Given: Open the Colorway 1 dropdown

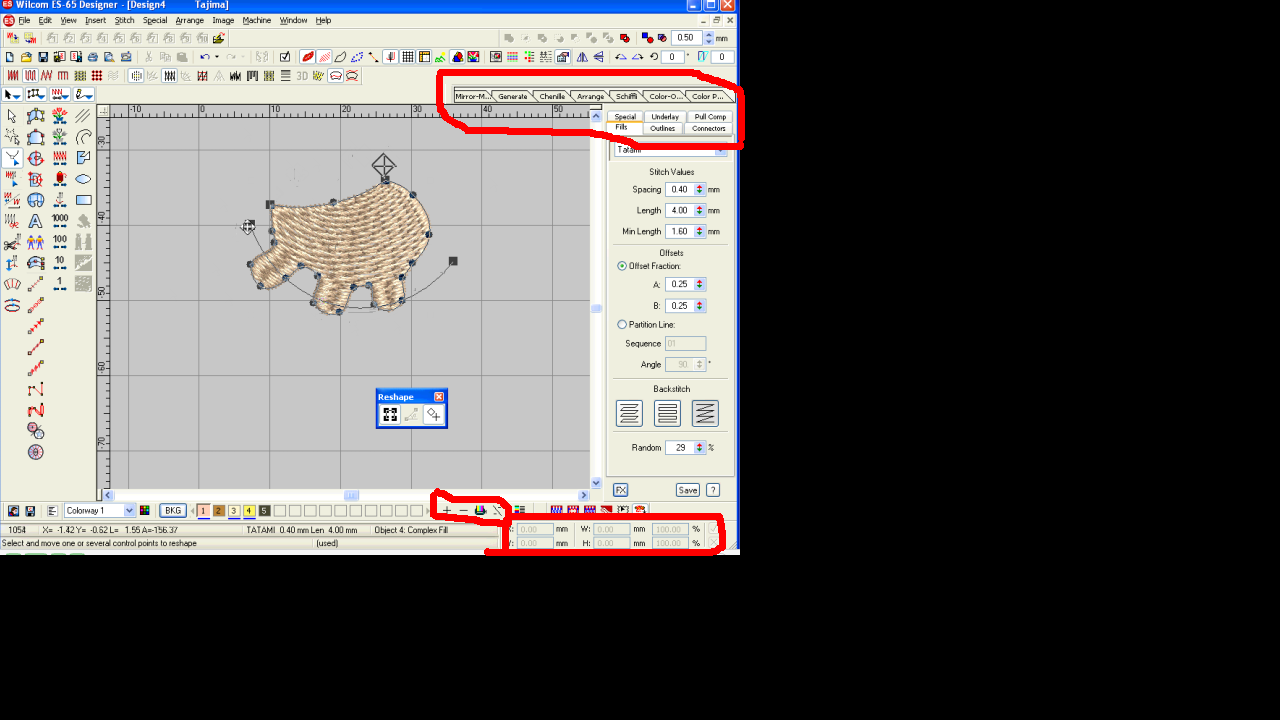Looking at the screenshot, I should click(129, 510).
